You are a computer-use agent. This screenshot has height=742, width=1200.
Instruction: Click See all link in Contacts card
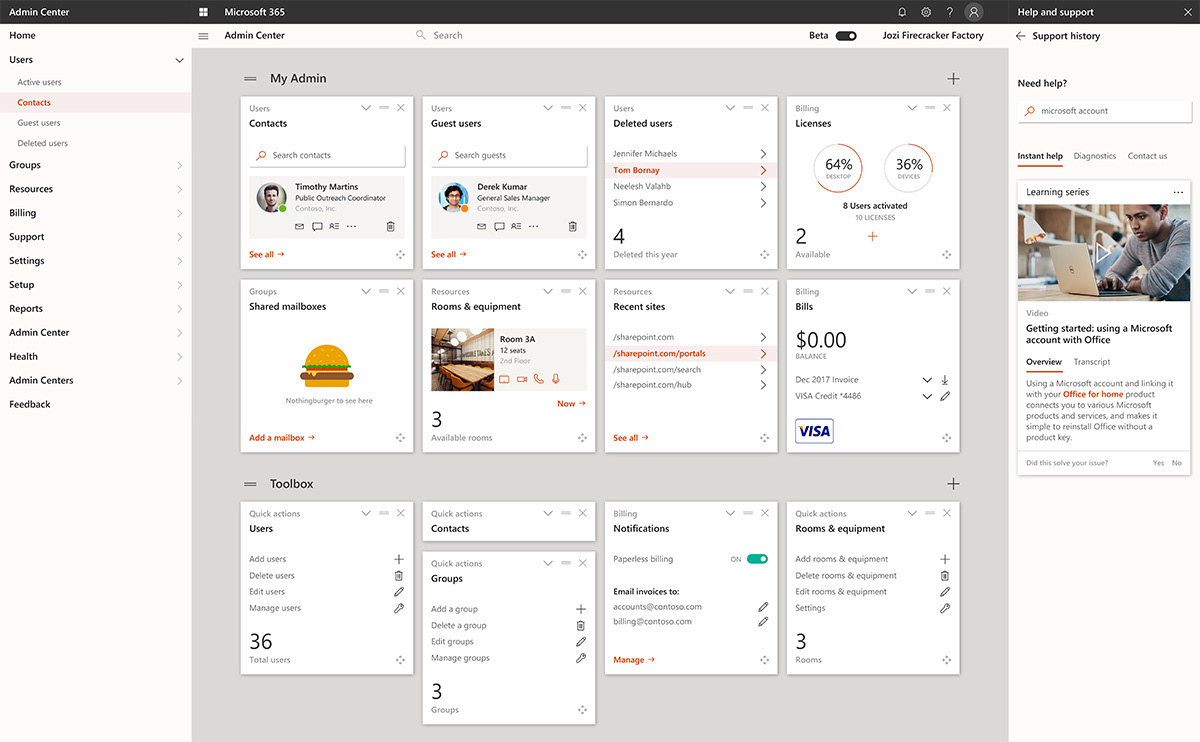click(x=266, y=255)
